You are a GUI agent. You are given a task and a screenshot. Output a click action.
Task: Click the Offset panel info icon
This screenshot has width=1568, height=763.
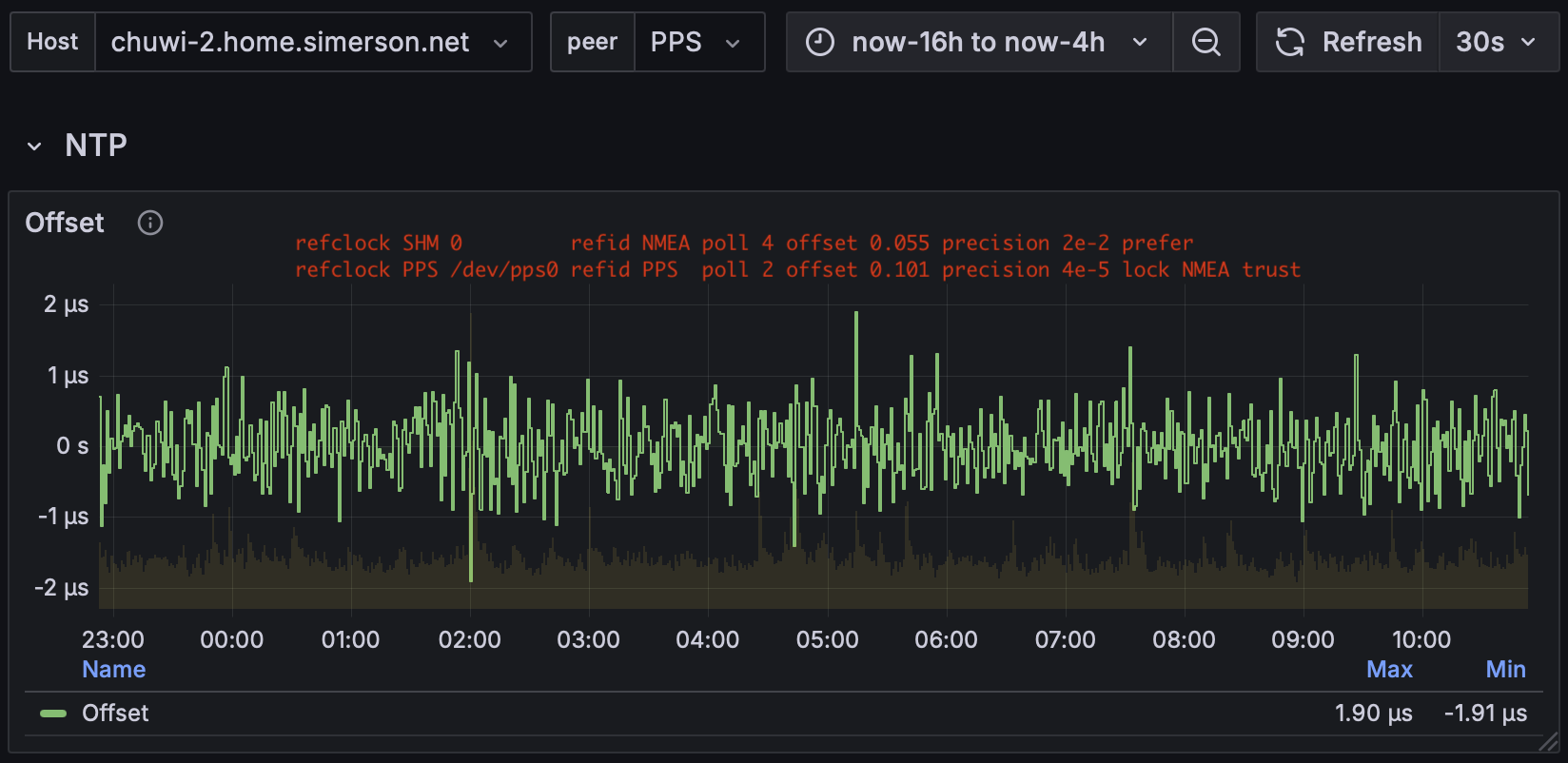coord(150,223)
